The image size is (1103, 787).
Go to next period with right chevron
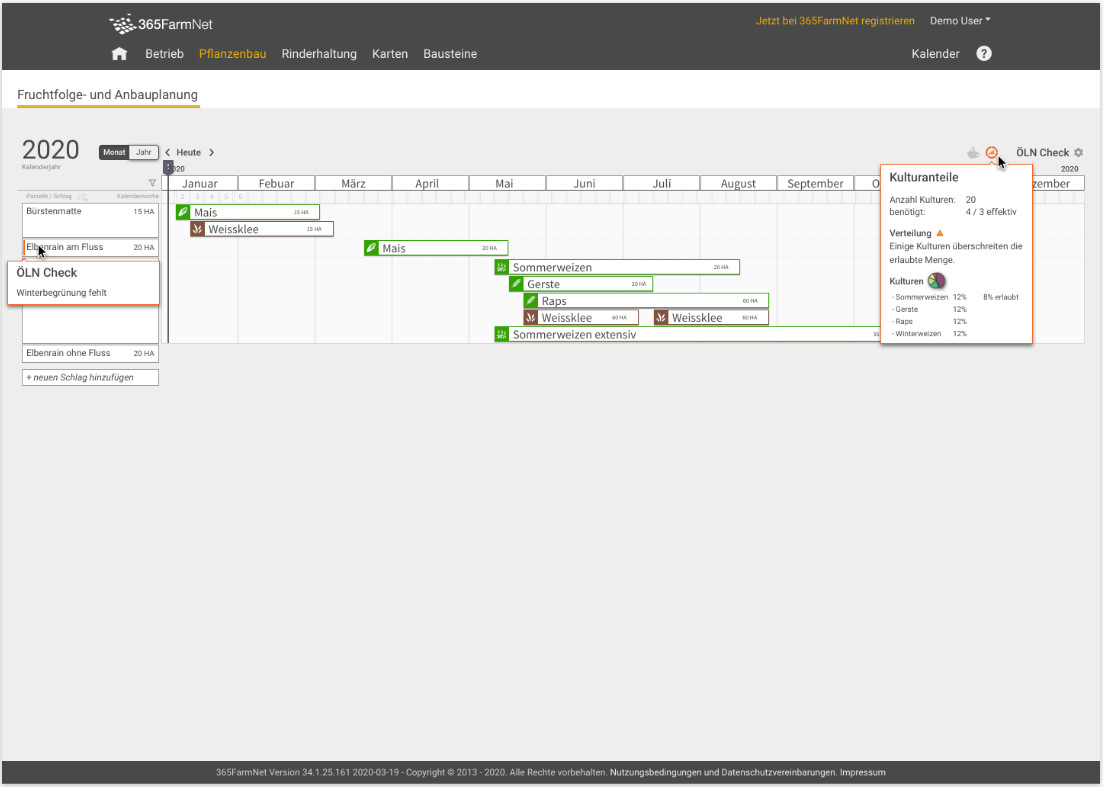click(x=211, y=153)
